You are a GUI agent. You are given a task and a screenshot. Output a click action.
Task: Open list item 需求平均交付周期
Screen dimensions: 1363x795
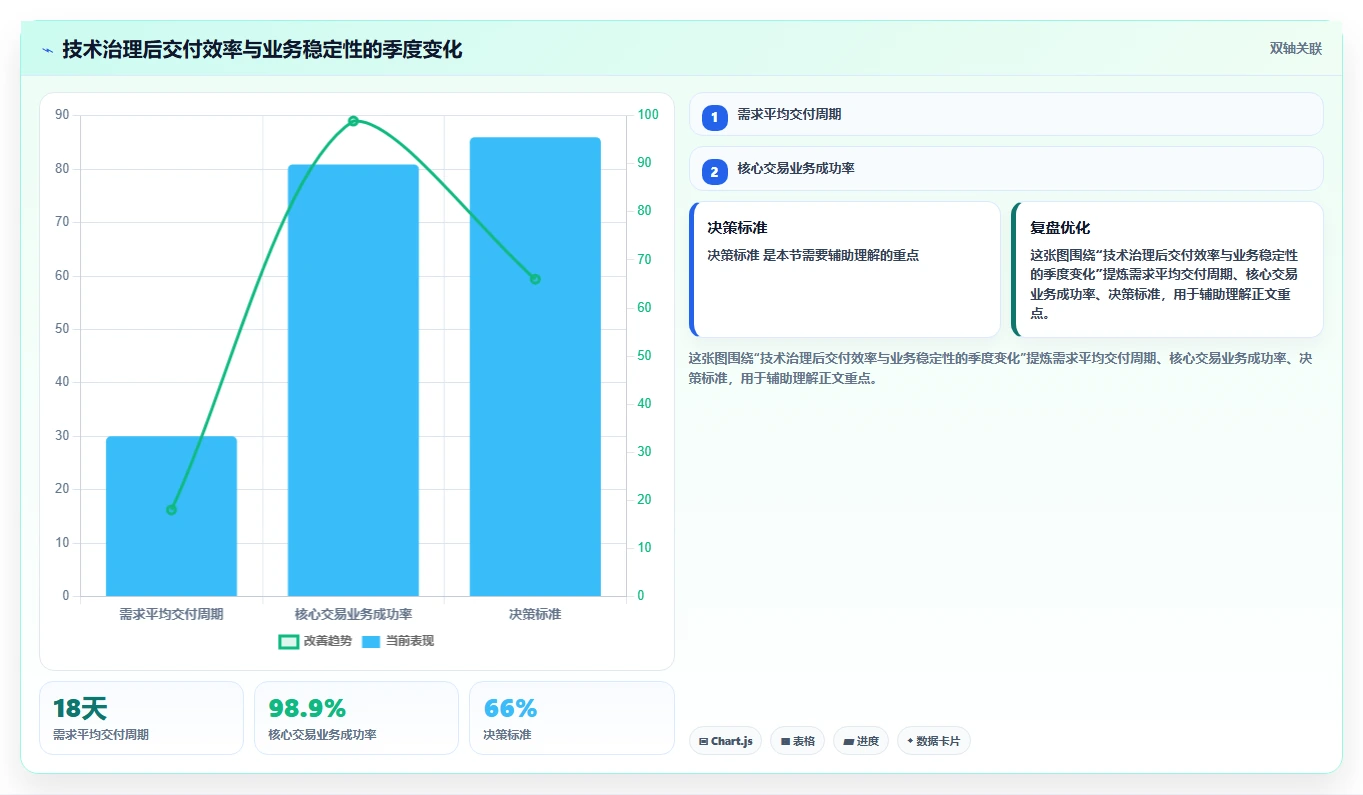click(1006, 114)
